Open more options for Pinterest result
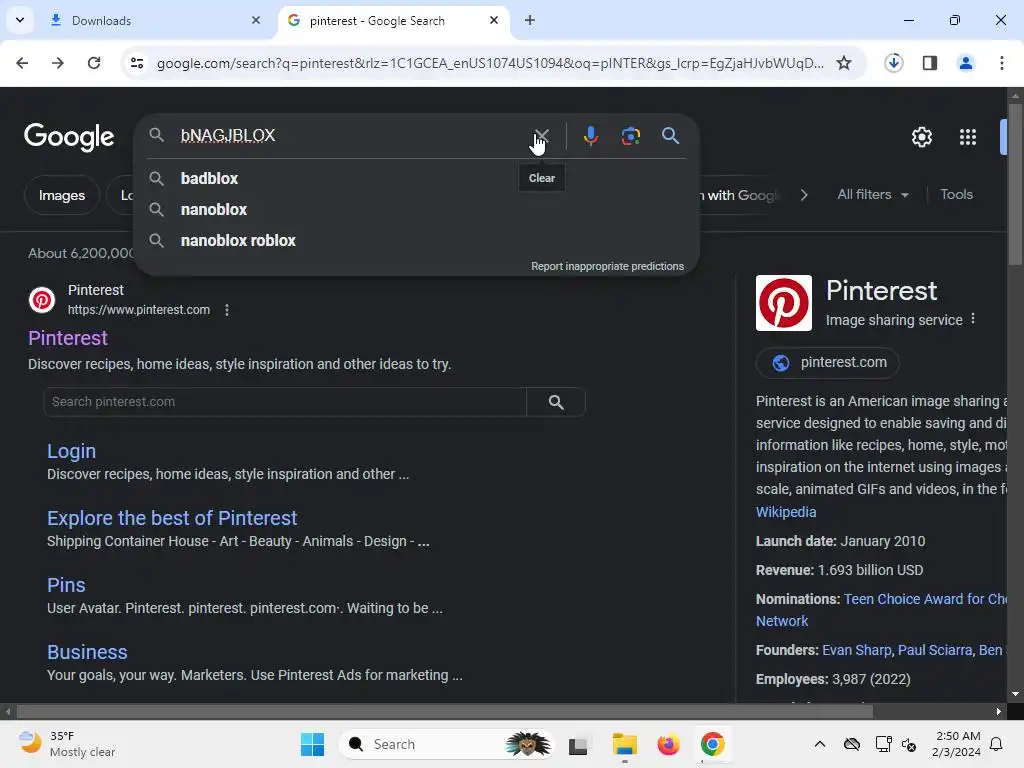The width and height of the screenshot is (1024, 768). pyautogui.click(x=227, y=310)
